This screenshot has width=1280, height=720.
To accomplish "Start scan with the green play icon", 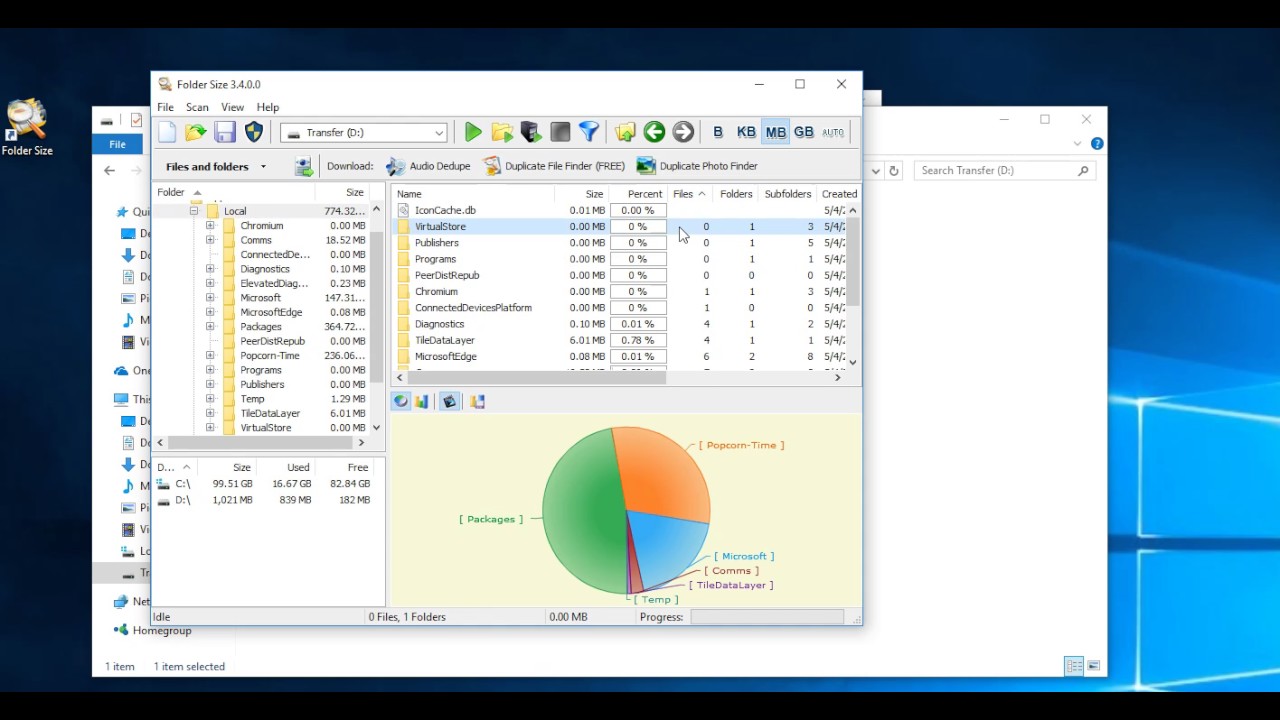I will coord(473,132).
